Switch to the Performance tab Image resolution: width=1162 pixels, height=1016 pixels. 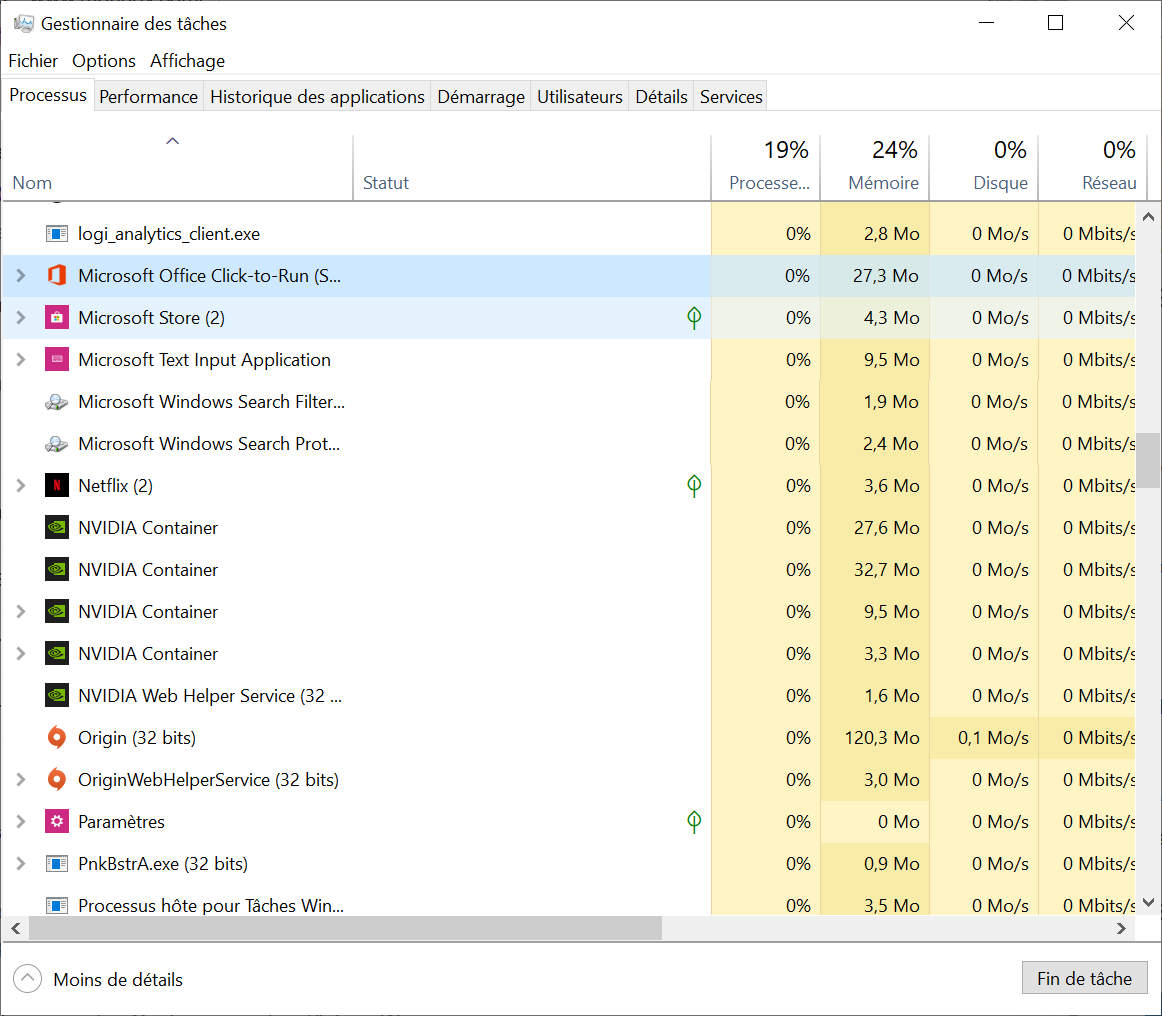pos(148,97)
